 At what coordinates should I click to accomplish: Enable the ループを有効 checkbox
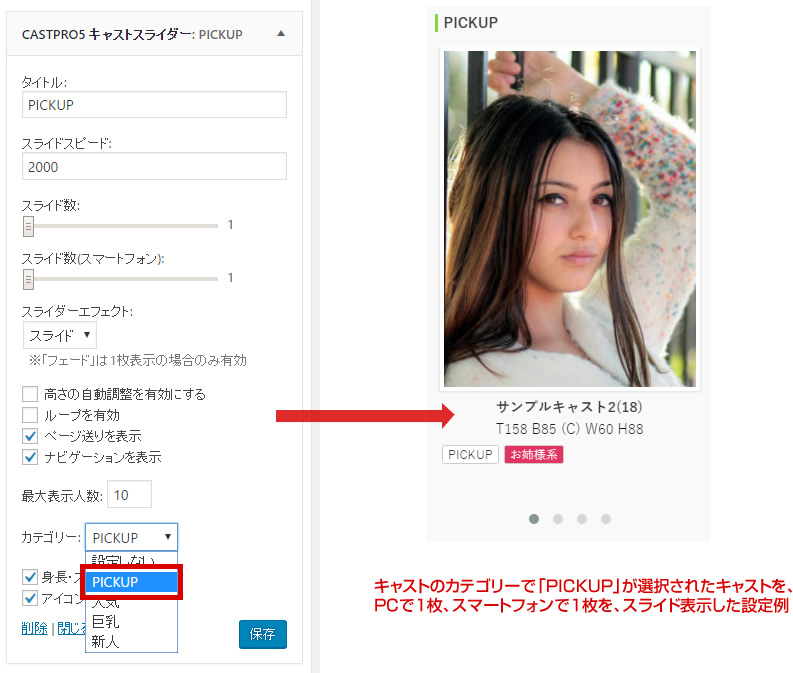click(x=30, y=415)
